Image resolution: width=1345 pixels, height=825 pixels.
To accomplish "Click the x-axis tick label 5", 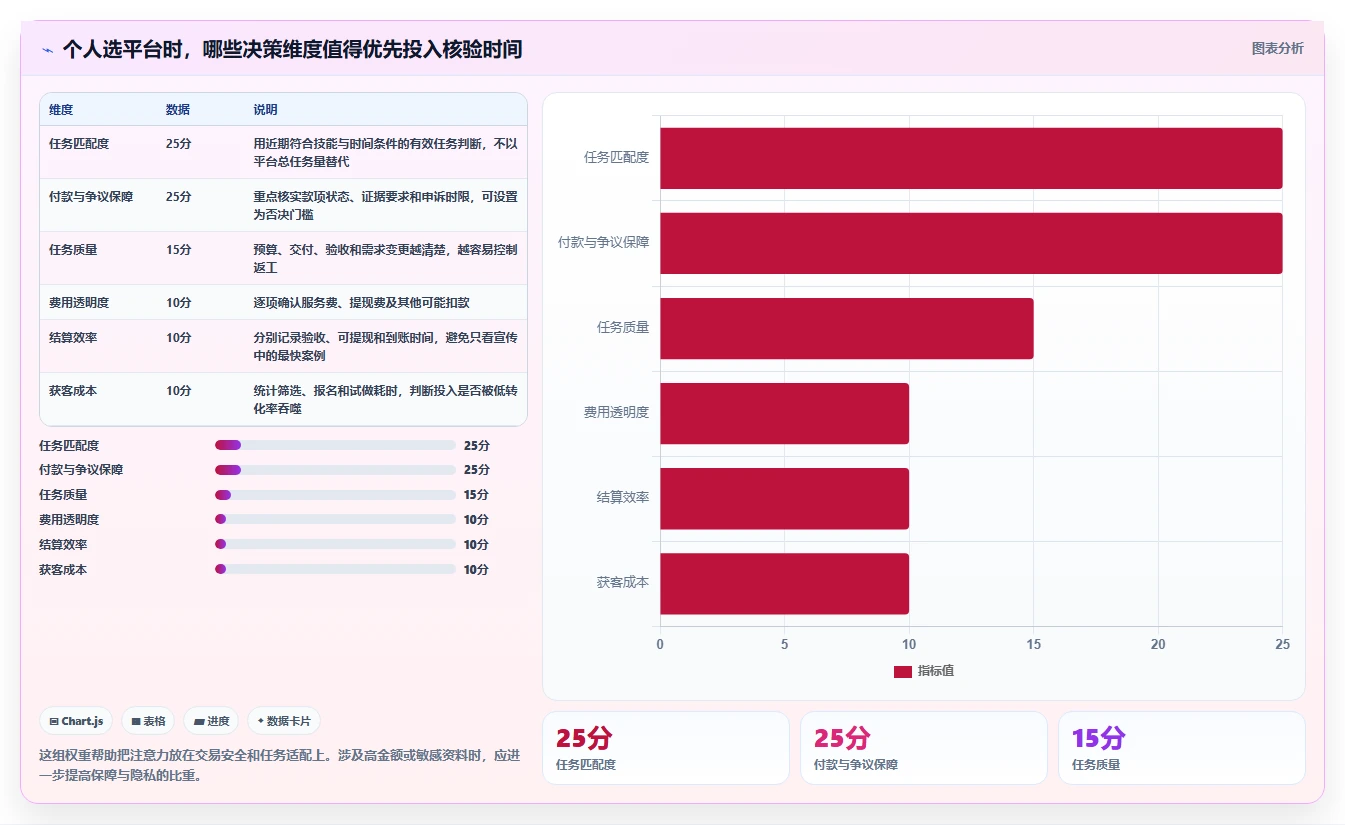I will coord(784,644).
